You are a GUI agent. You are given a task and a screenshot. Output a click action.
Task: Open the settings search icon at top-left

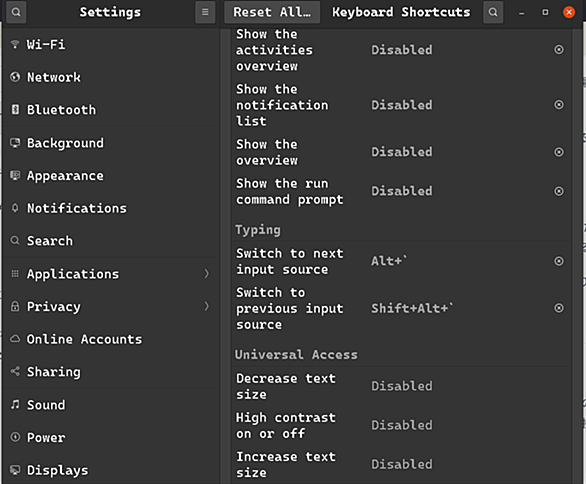[16, 12]
